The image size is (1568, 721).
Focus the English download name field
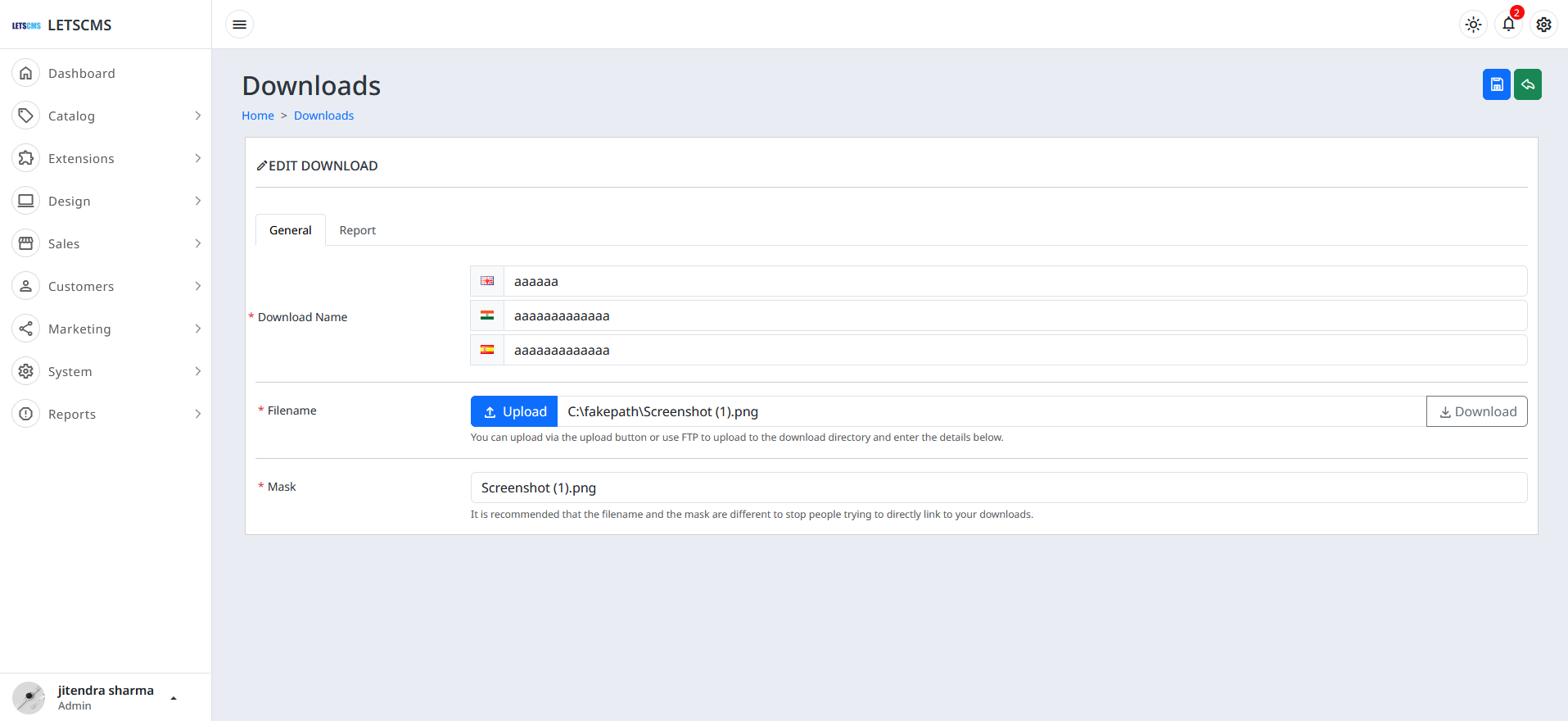[1014, 281]
